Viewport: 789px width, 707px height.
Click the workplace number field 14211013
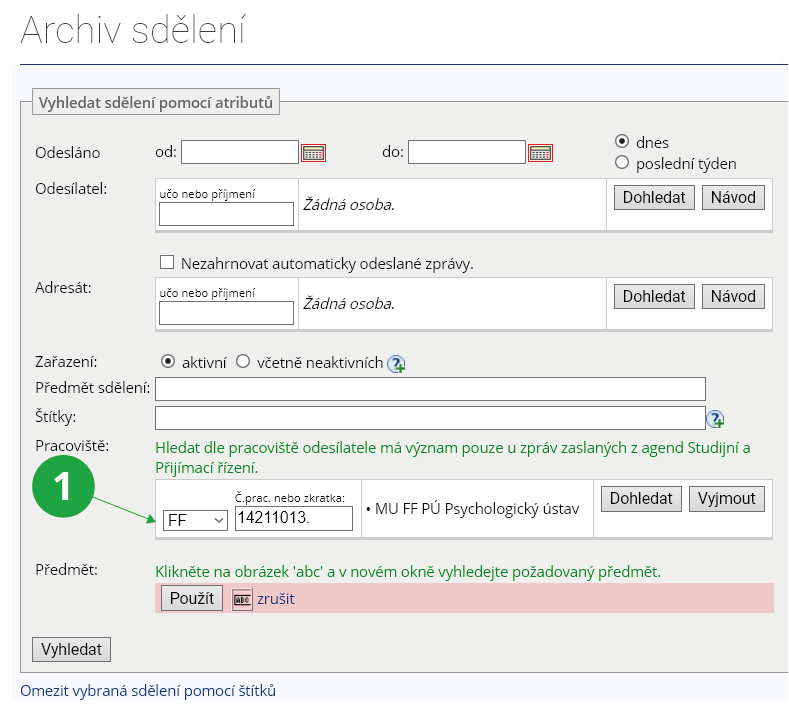(293, 518)
